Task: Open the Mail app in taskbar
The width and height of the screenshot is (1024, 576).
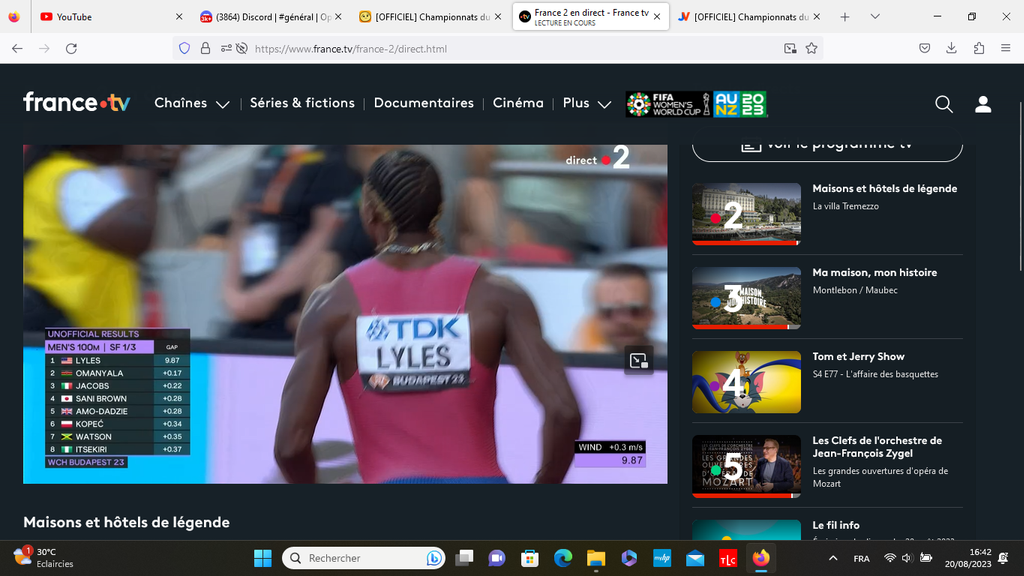Action: pyautogui.click(x=695, y=558)
